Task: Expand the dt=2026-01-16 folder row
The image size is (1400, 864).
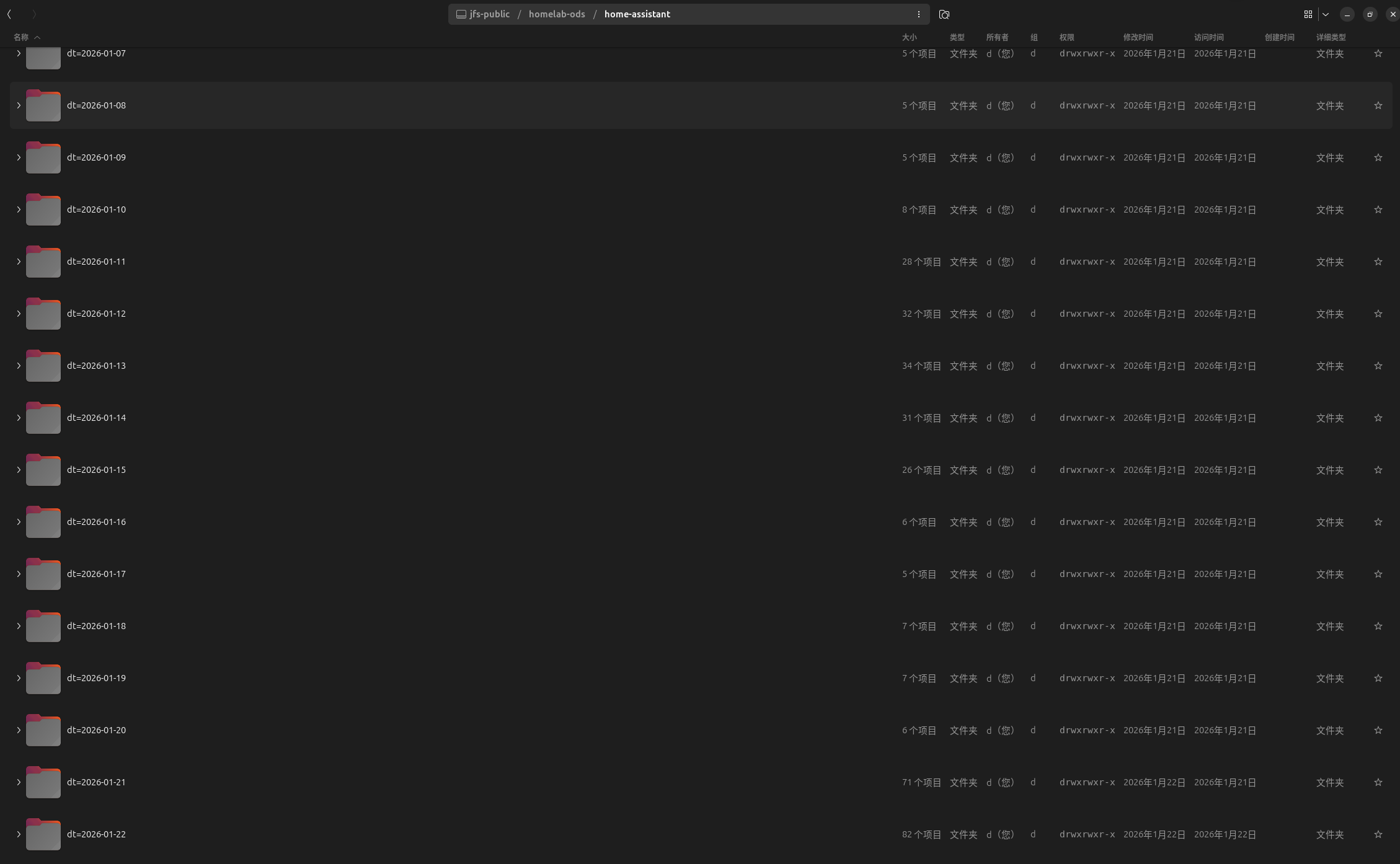Action: (19, 522)
